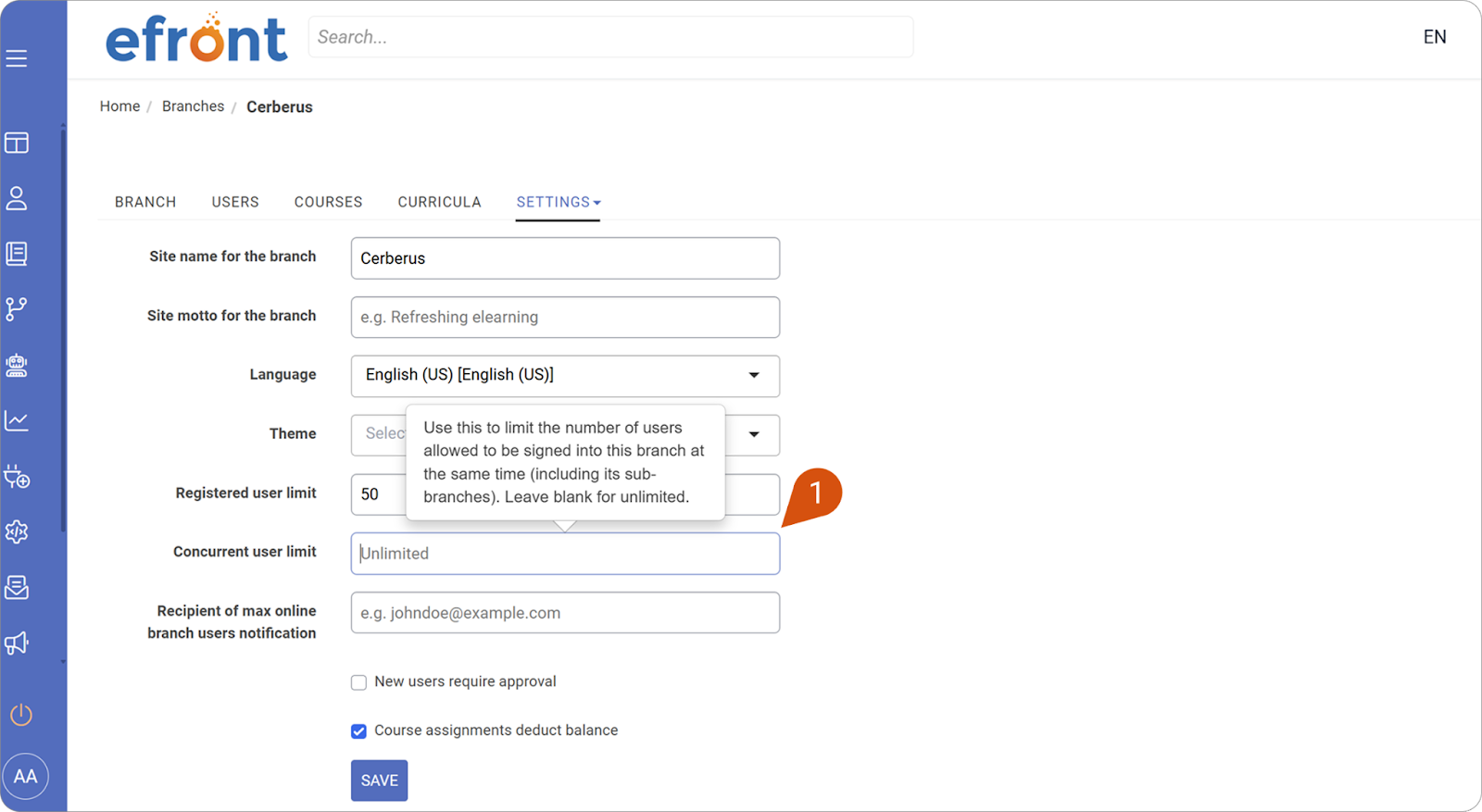Screen dimensions: 1482x812
Task: Click the Language label
Action: click(x=283, y=374)
